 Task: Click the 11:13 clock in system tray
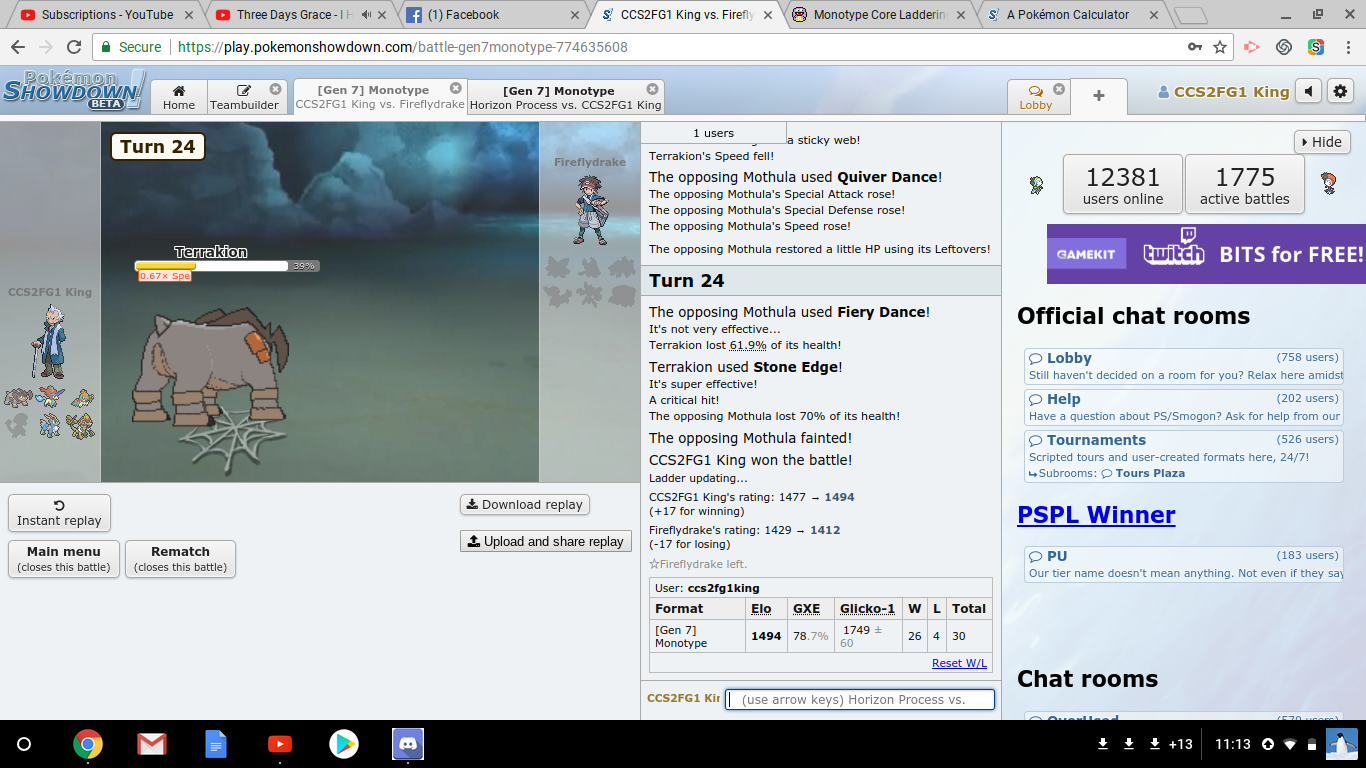pos(1233,744)
